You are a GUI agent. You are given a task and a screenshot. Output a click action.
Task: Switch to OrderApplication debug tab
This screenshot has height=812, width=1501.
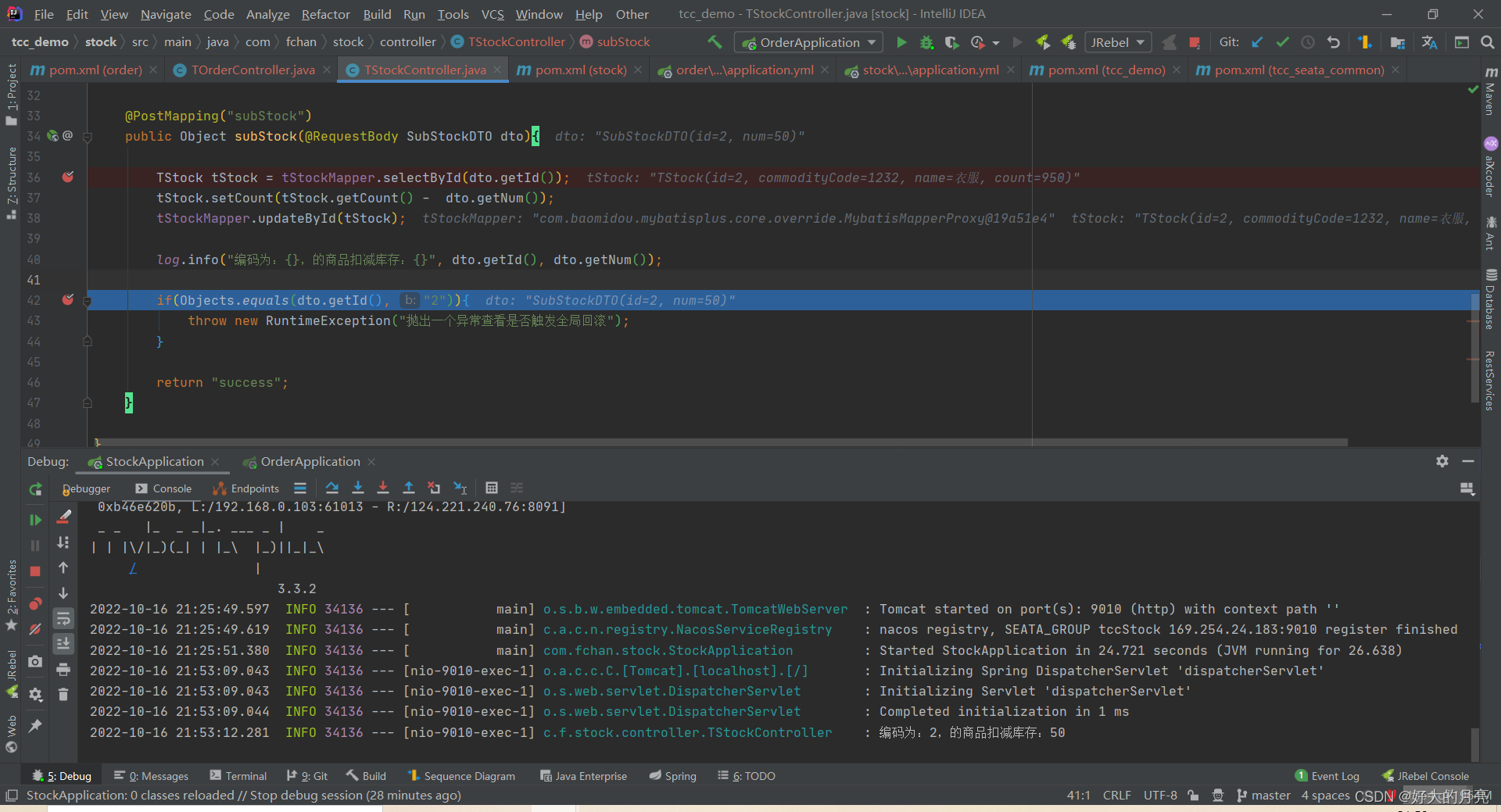[310, 462]
